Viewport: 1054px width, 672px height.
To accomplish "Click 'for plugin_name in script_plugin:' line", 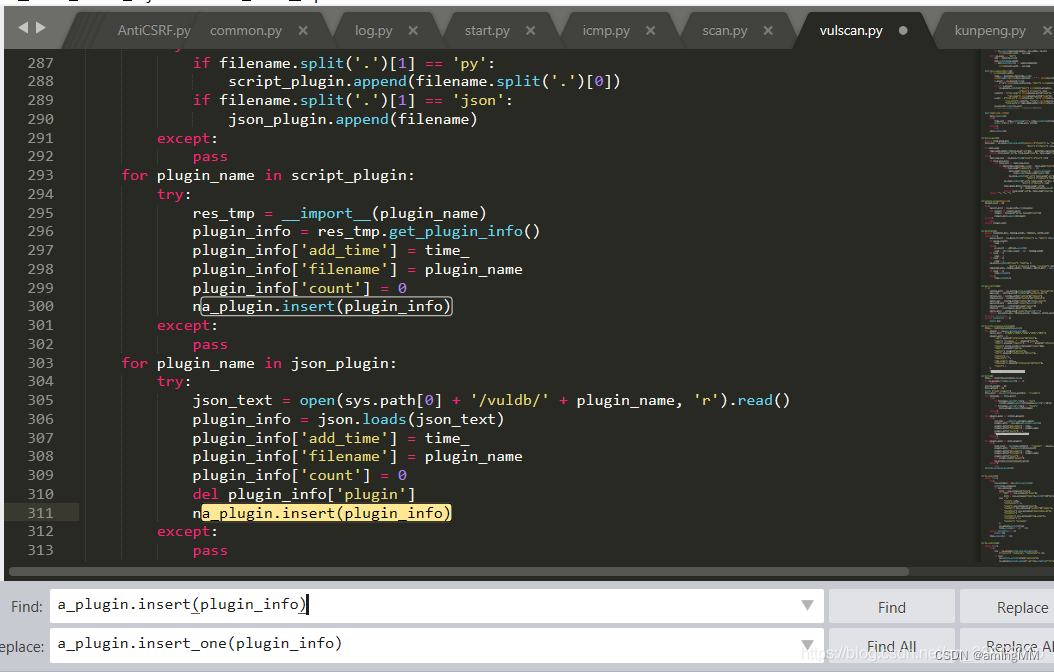I will tap(268, 175).
